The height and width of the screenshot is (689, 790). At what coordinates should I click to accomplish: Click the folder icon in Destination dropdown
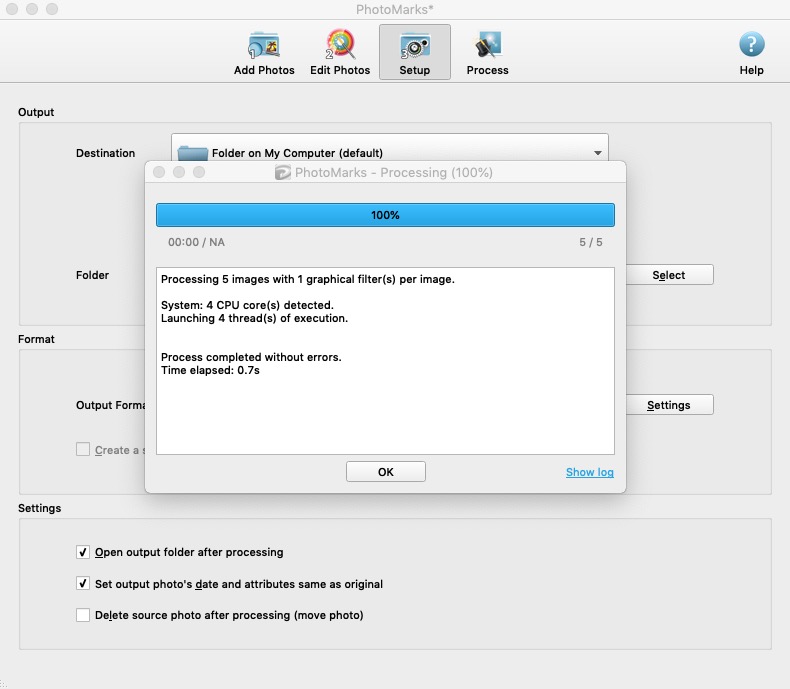pos(192,153)
